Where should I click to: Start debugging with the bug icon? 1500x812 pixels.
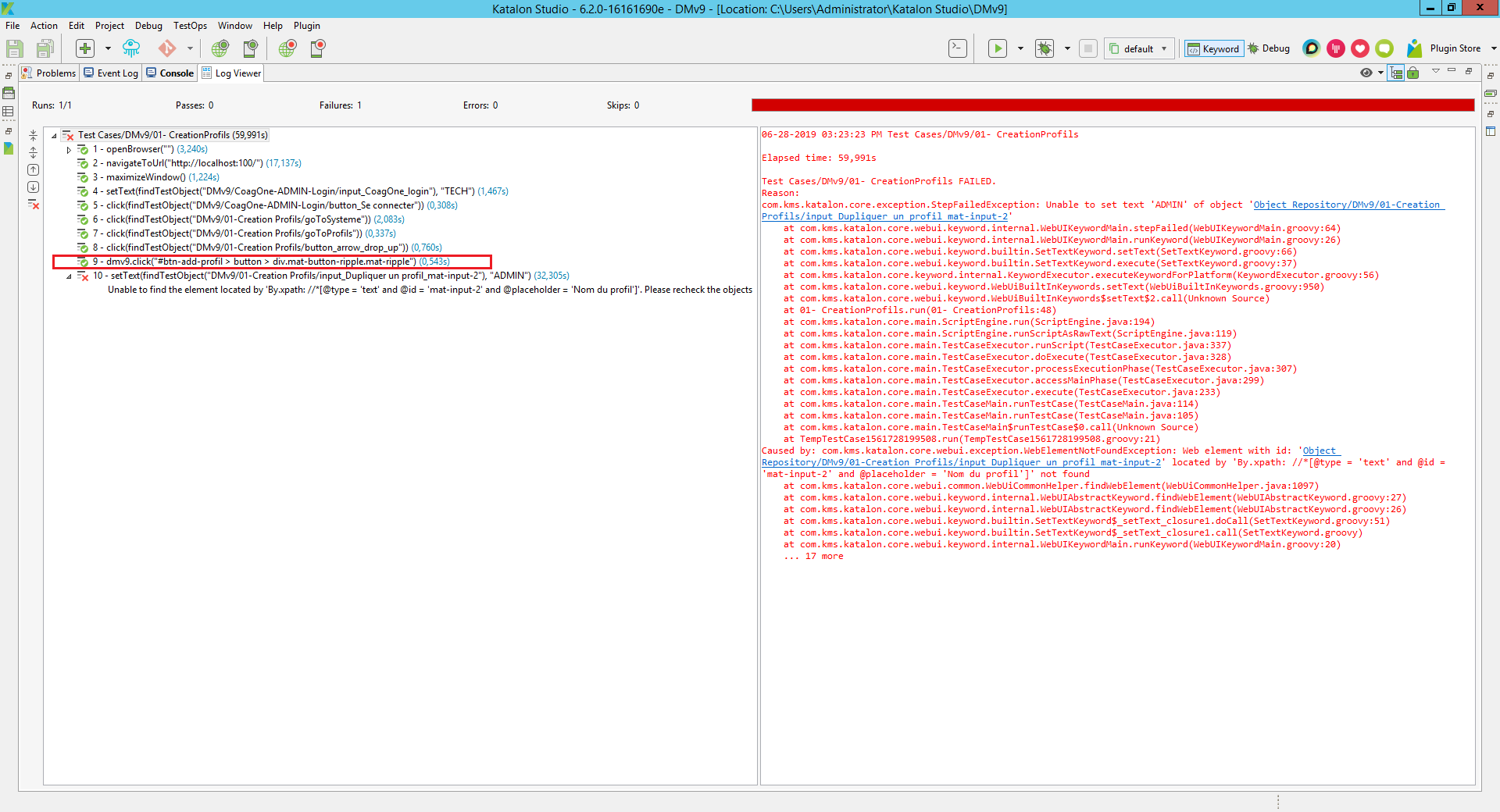pos(1045,48)
